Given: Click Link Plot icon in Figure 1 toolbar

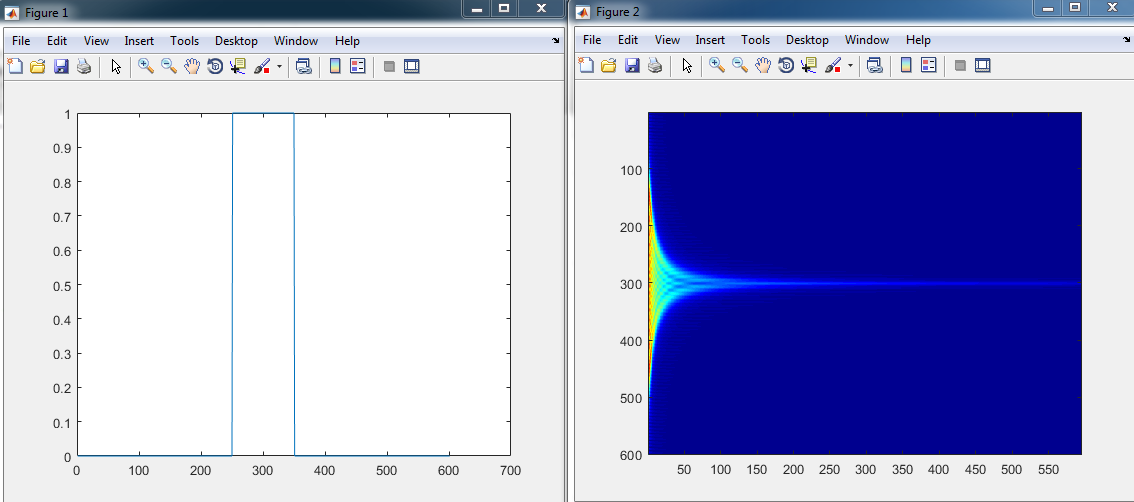Looking at the screenshot, I should coord(304,67).
